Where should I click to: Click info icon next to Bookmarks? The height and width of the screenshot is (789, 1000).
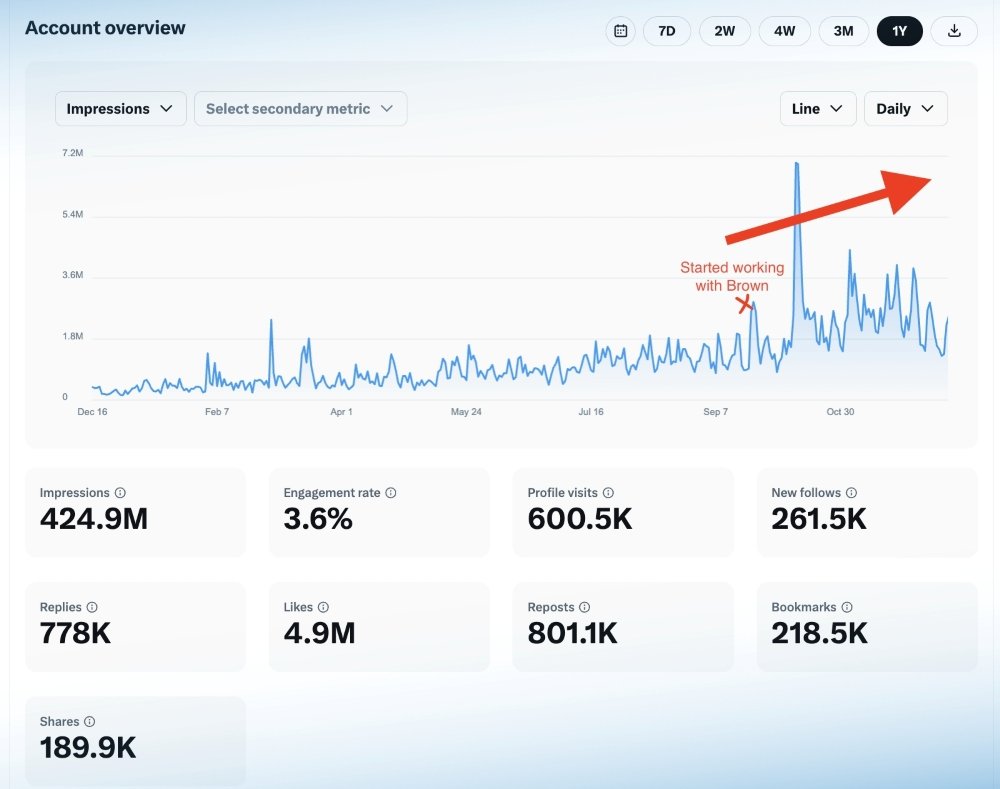click(x=847, y=607)
